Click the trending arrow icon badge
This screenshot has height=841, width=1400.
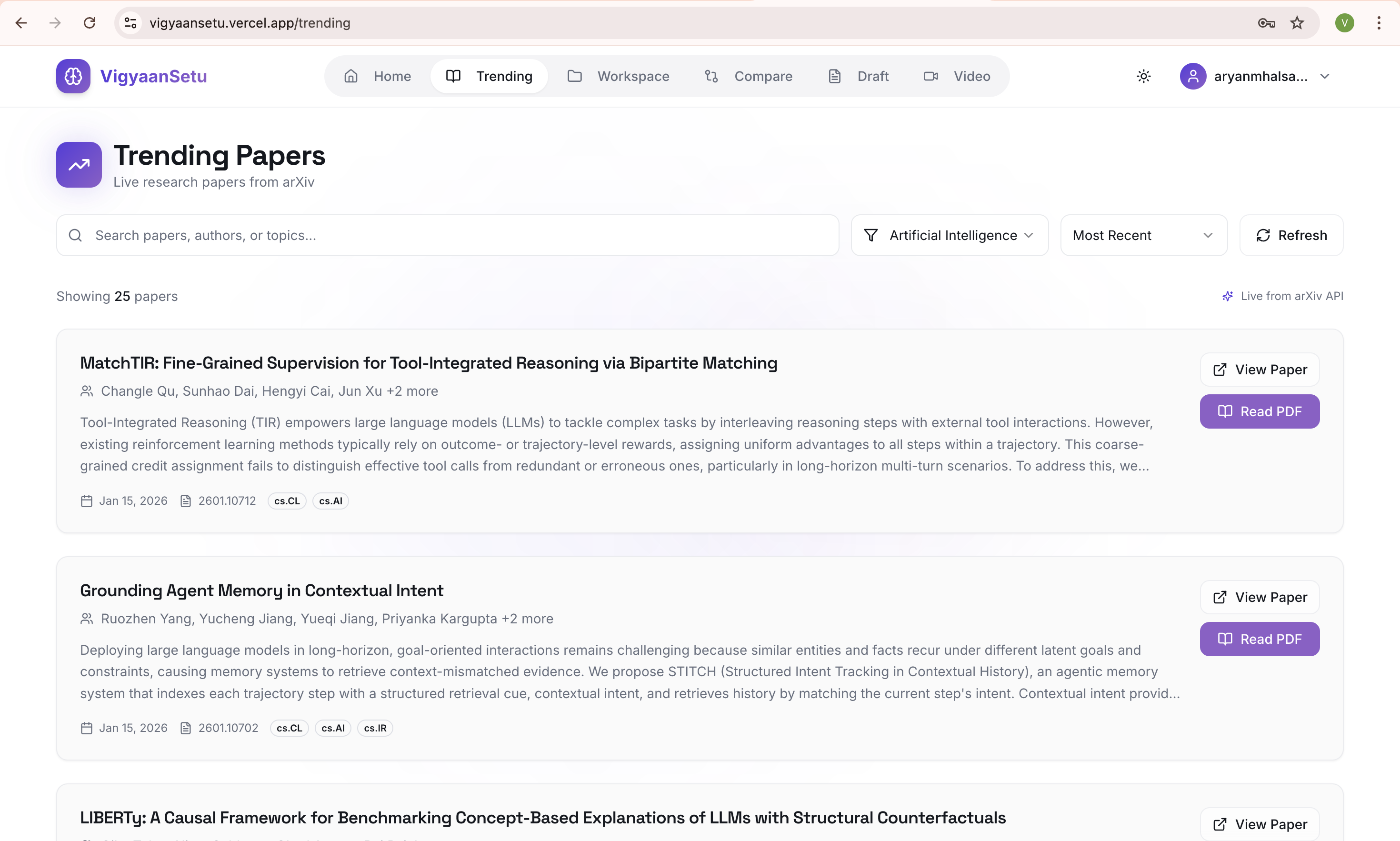click(79, 165)
